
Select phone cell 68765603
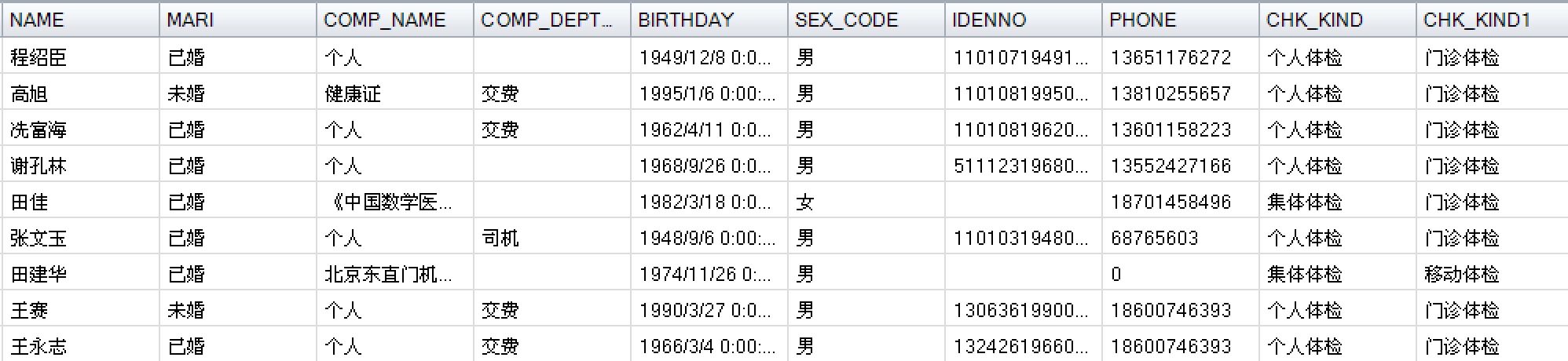tap(1180, 238)
